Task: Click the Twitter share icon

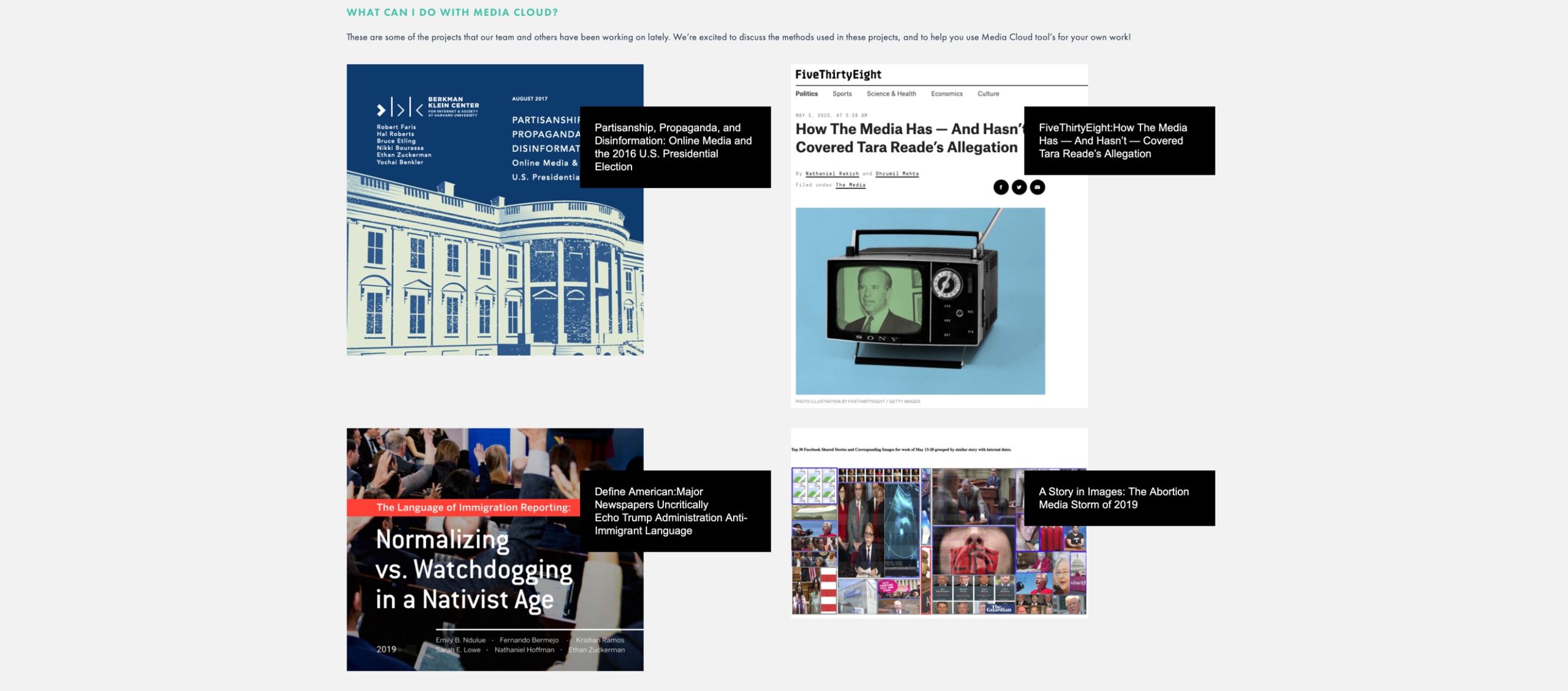Action: click(x=1019, y=187)
